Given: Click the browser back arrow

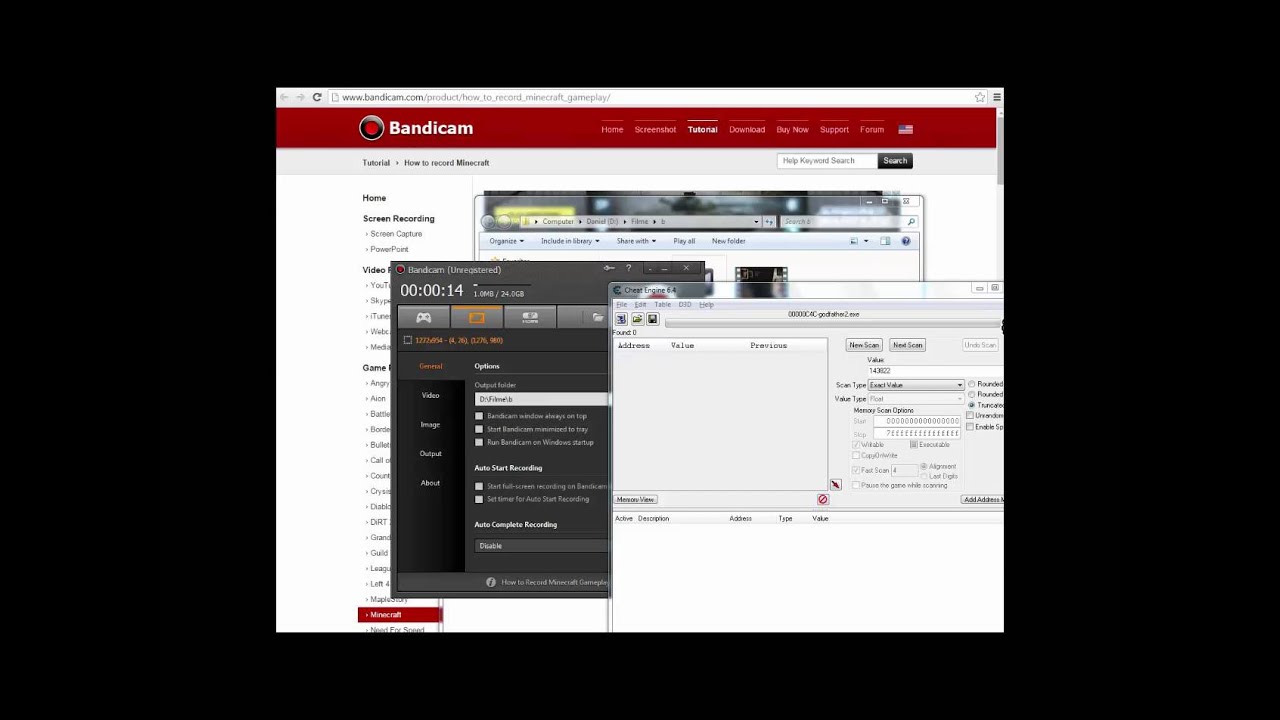Looking at the screenshot, I should [x=285, y=97].
